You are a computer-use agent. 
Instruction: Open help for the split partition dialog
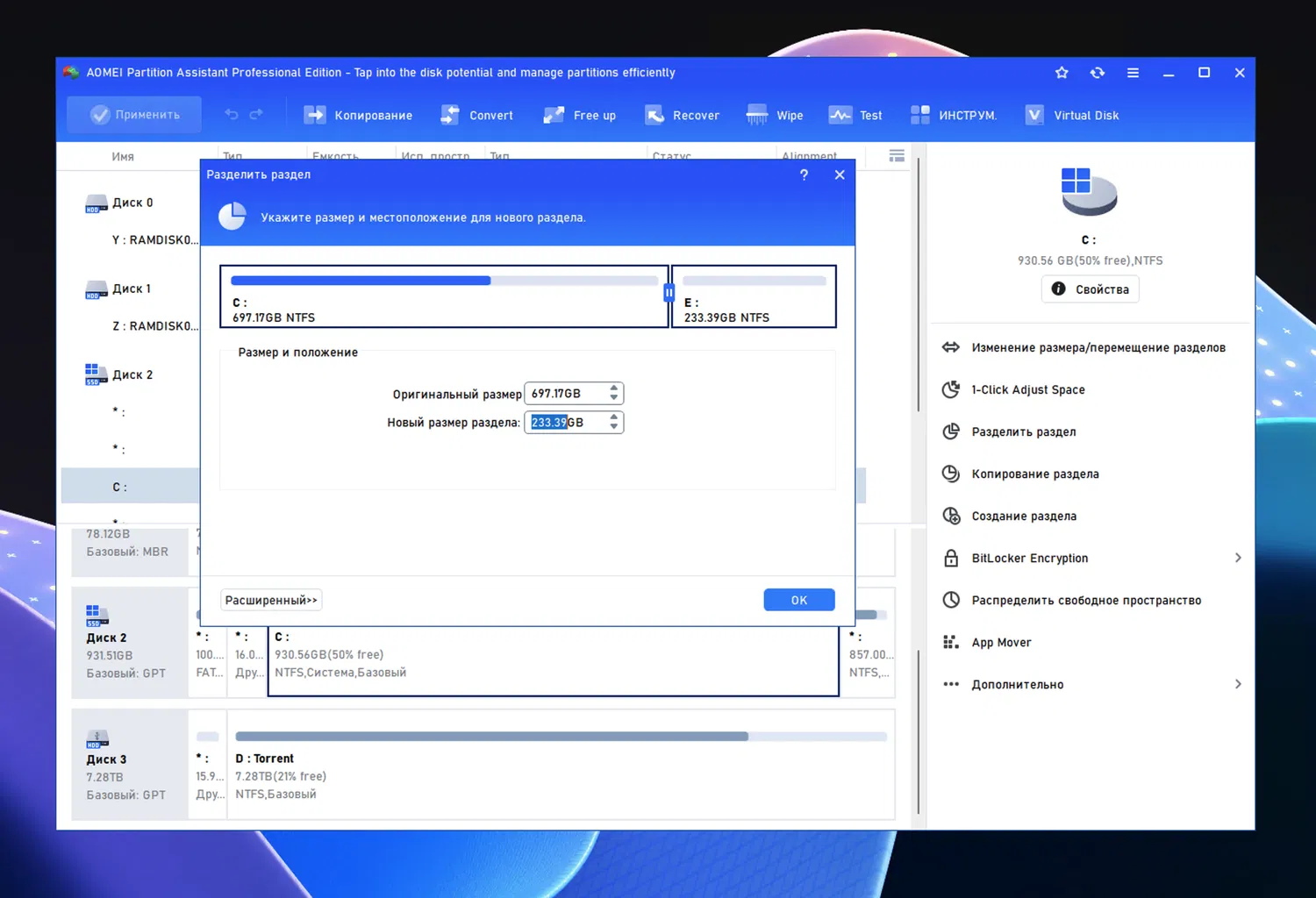click(x=804, y=175)
